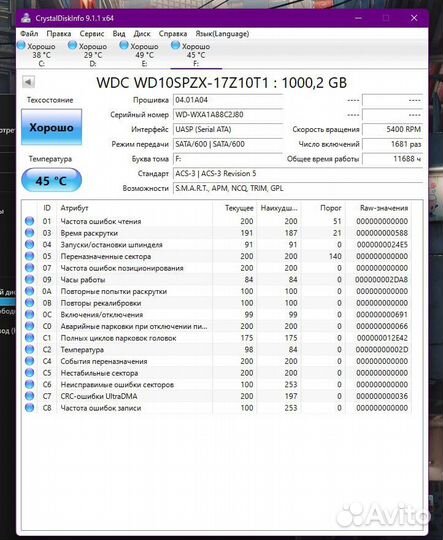443x540 pixels.
Task: Click status orb for Неисправимые ошибки секторов
Action: tap(30, 385)
